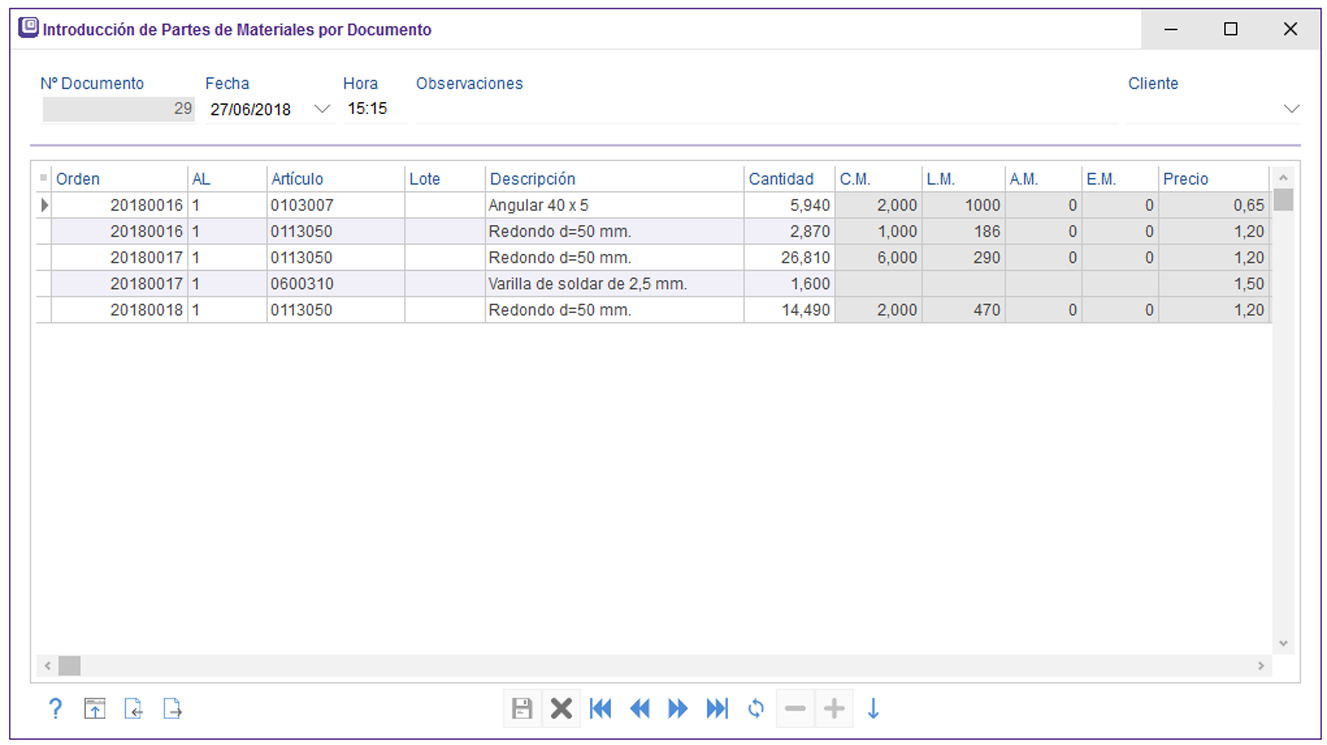Click the blue down arrow icon
The width and height of the screenshot is (1327, 745).
coord(873,709)
